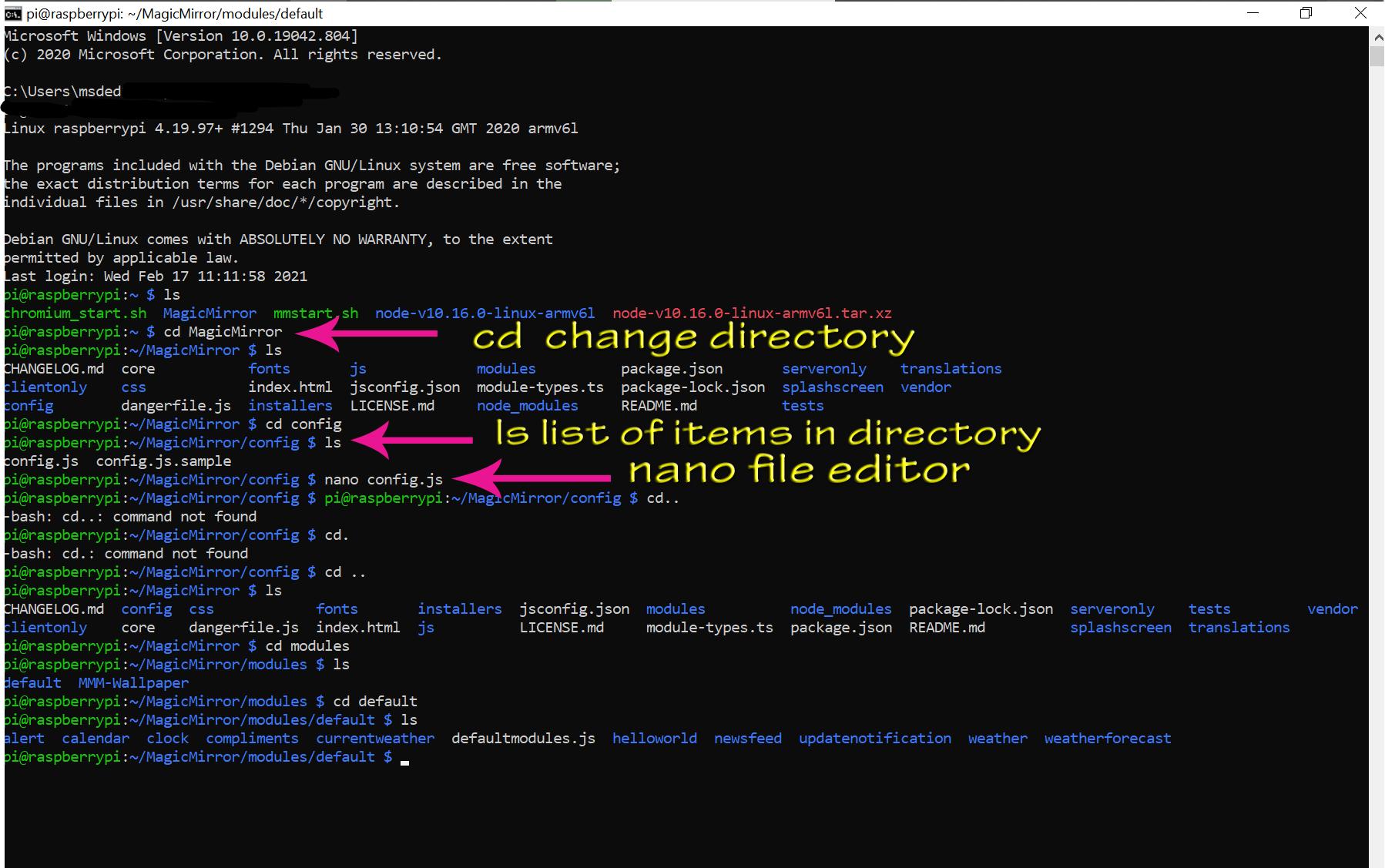
Task: Click the vertical scrollbar thumb
Action: click(1377, 56)
